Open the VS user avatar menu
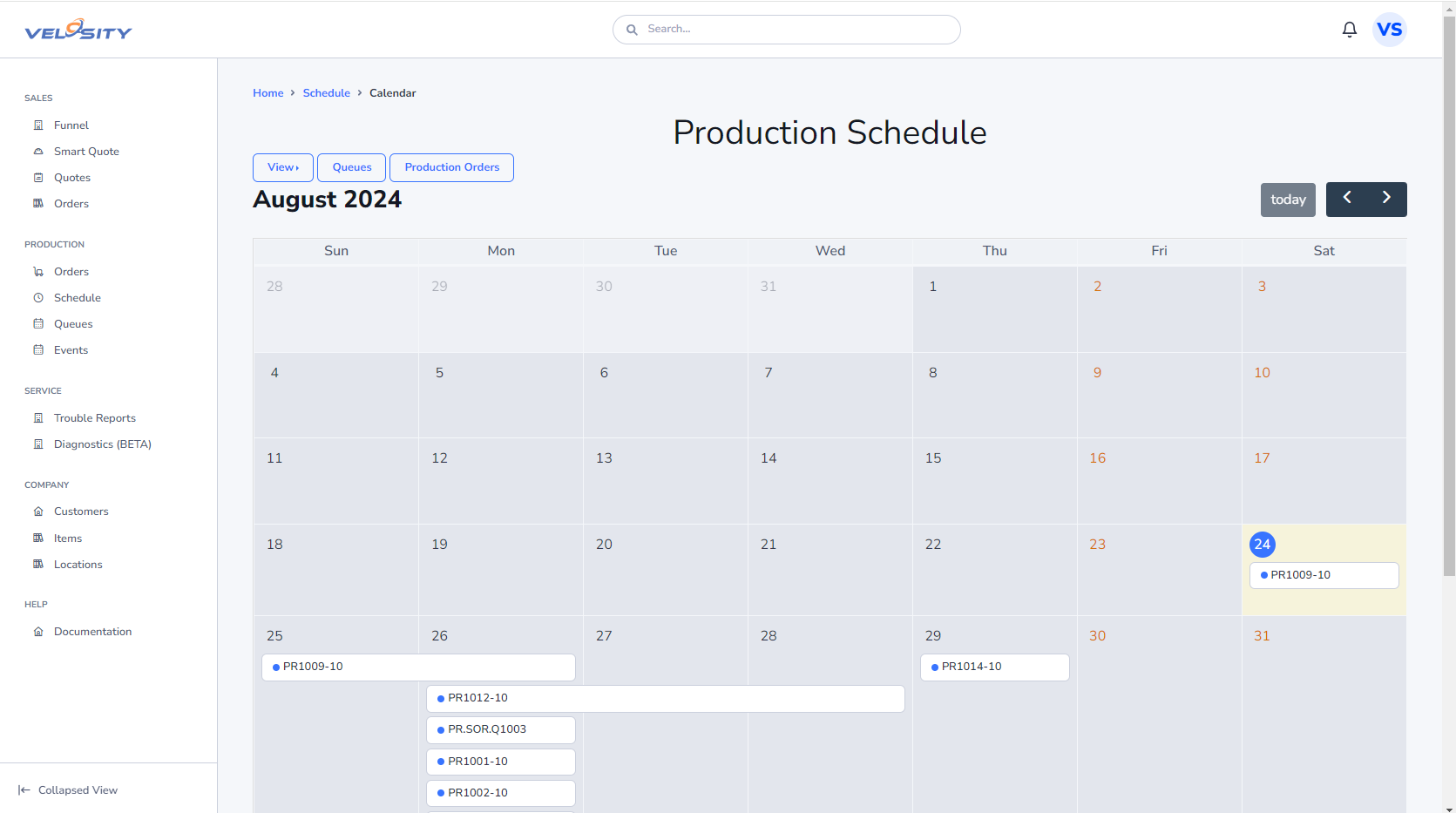1456x813 pixels. [1389, 30]
